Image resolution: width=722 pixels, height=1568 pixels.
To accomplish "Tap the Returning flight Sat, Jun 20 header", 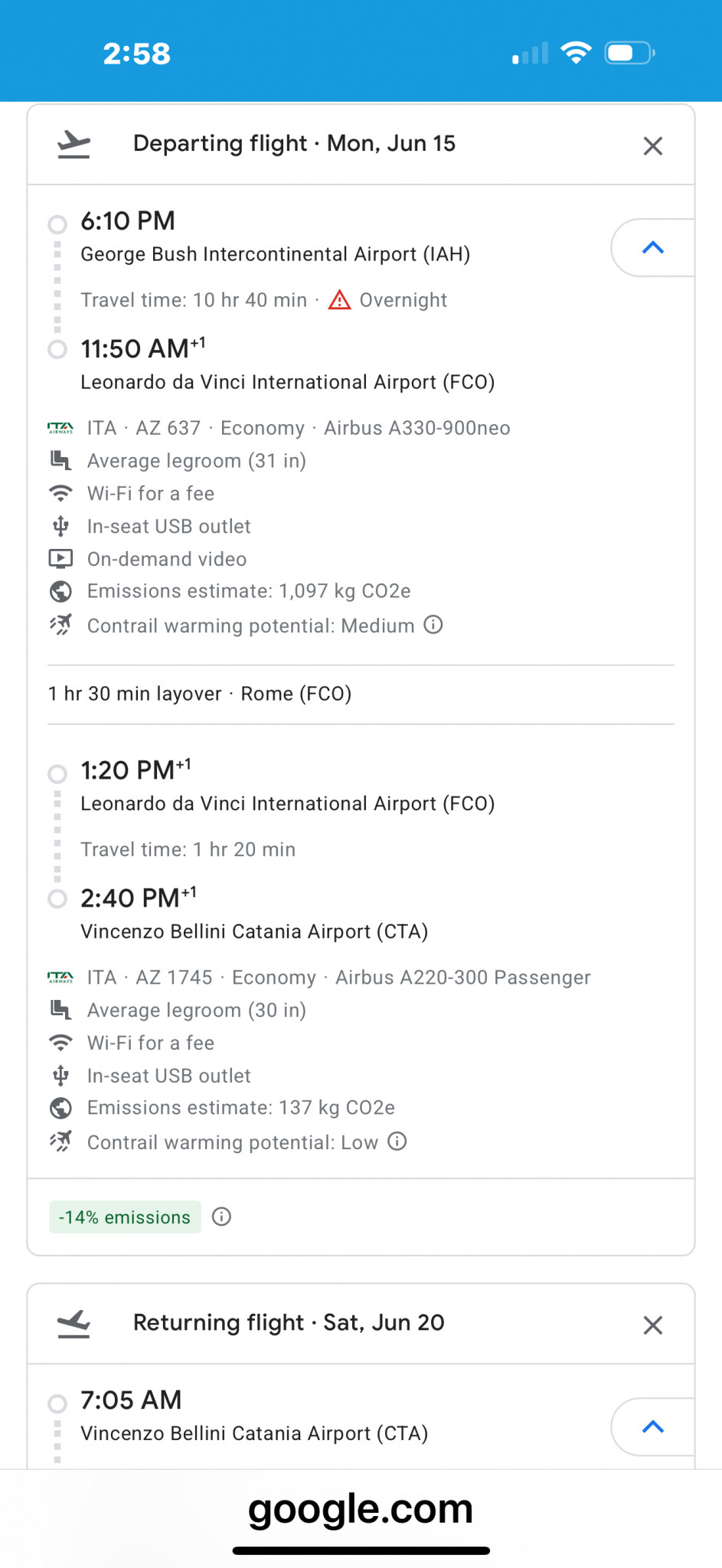I will 289,1322.
